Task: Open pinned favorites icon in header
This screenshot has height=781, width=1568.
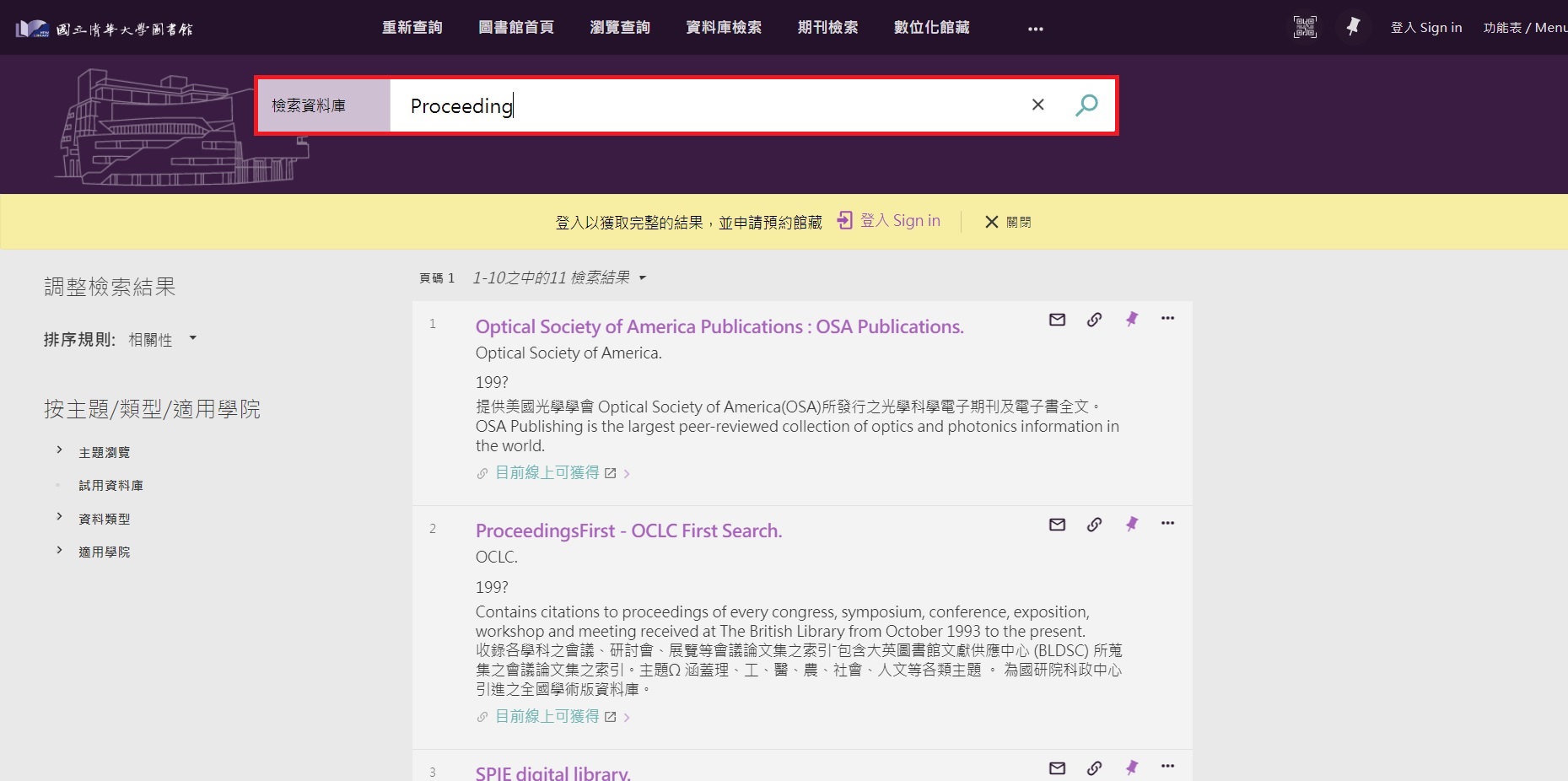Action: pyautogui.click(x=1353, y=27)
